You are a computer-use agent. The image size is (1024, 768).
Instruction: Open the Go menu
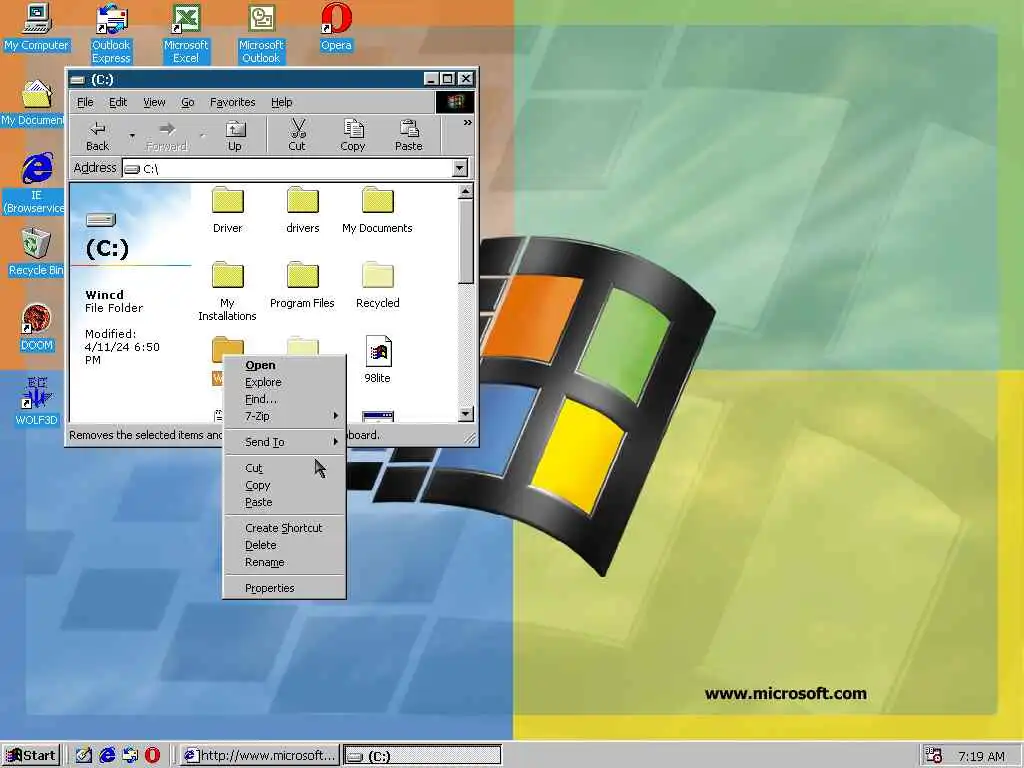tap(187, 103)
